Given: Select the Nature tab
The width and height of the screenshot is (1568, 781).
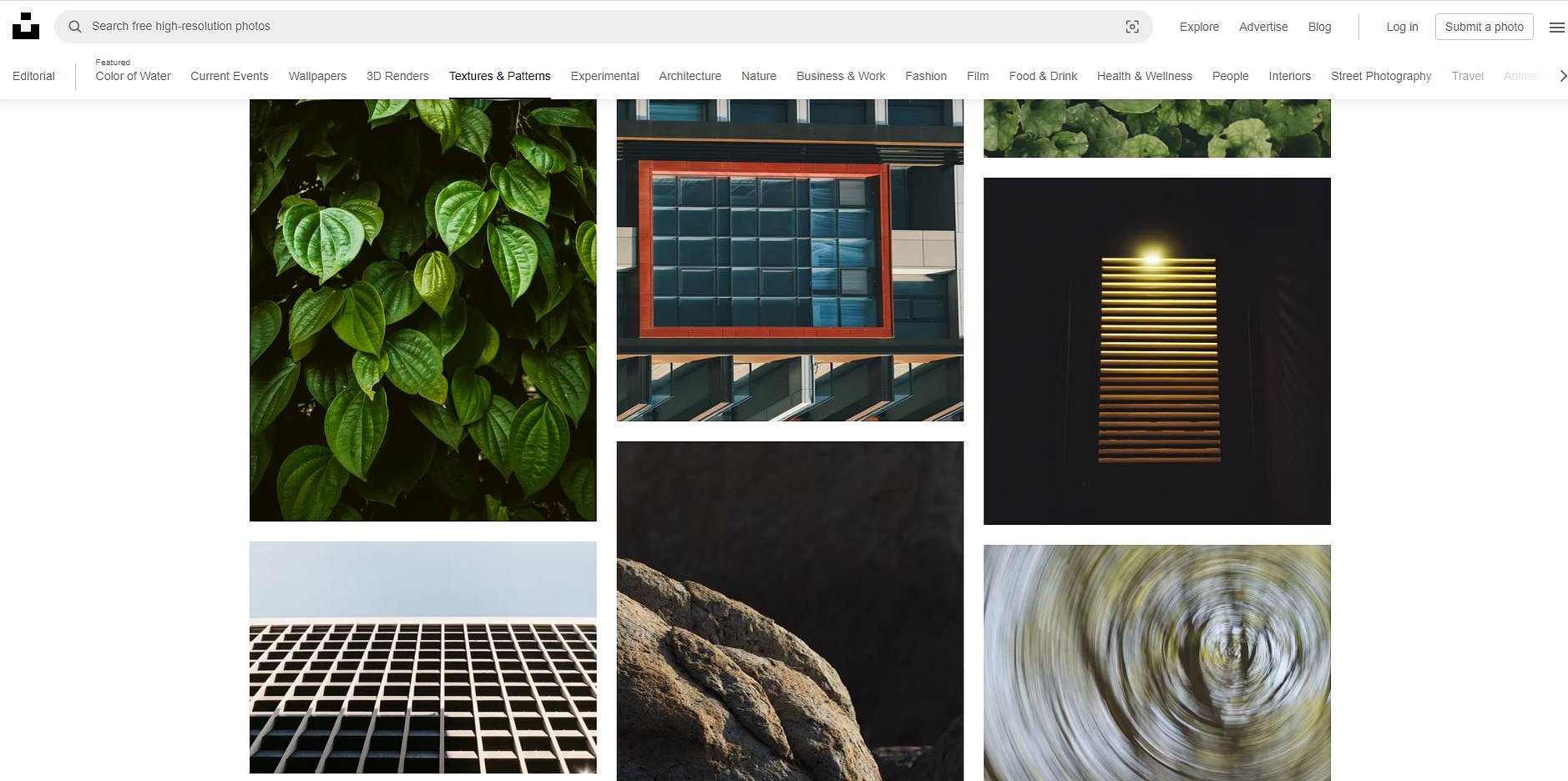Looking at the screenshot, I should click(759, 76).
